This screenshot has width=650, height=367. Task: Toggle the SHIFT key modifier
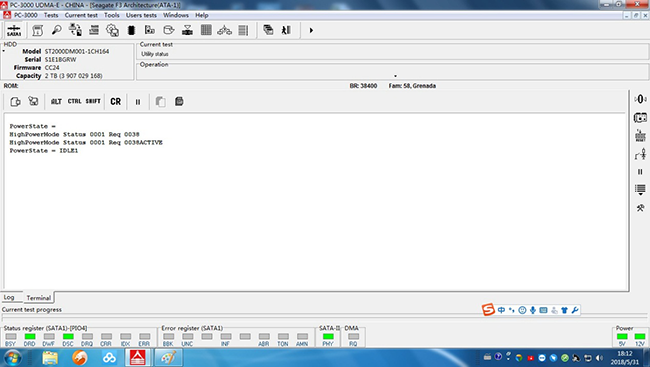pos(93,101)
